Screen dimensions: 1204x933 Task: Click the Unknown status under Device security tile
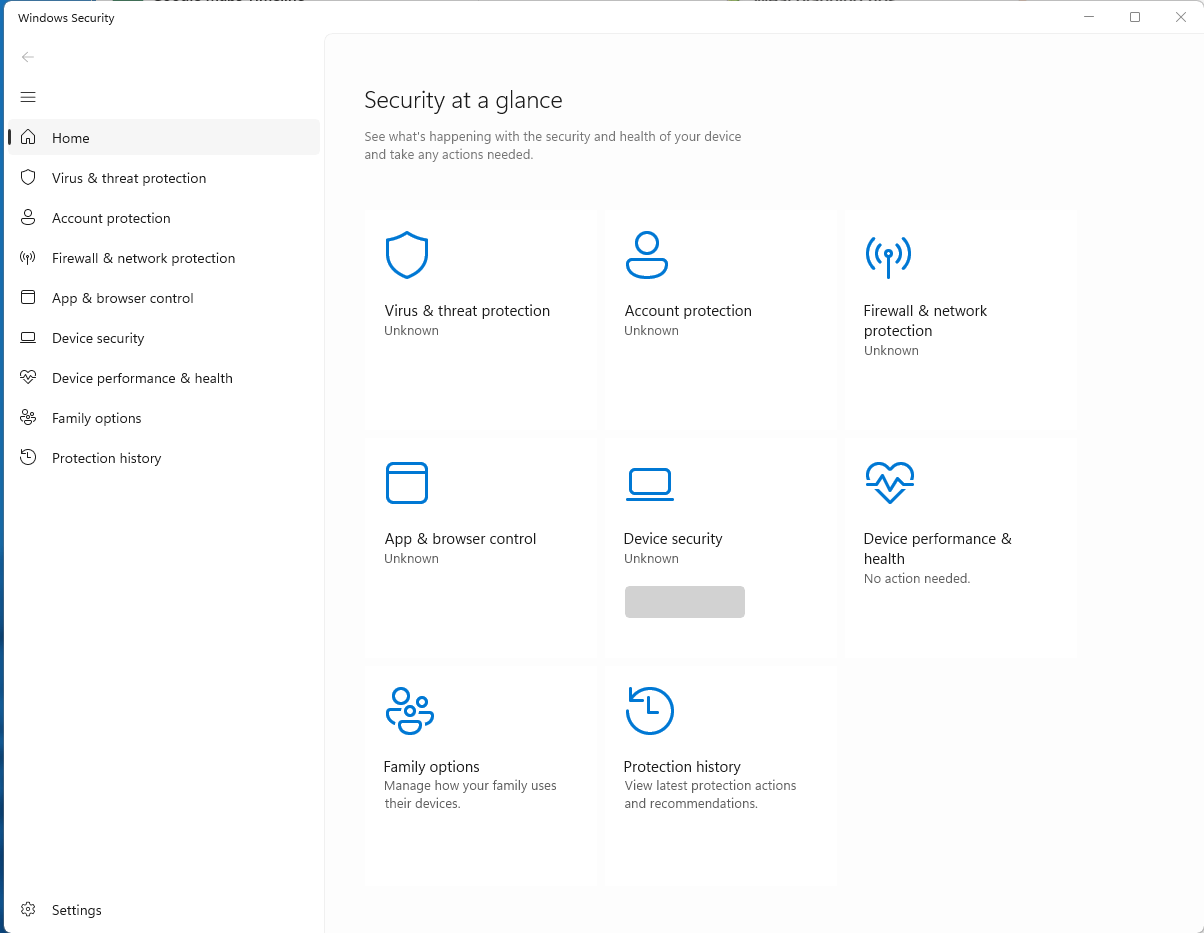click(x=651, y=558)
